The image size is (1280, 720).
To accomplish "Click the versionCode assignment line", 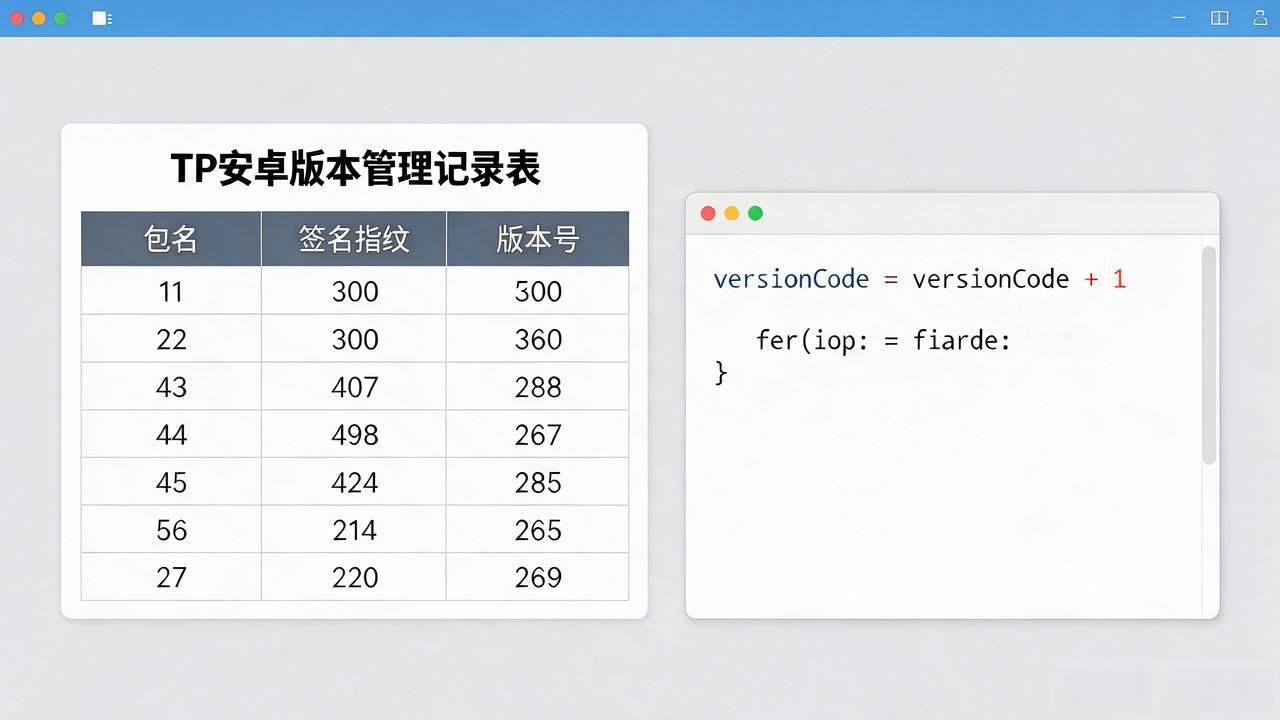I will point(920,279).
